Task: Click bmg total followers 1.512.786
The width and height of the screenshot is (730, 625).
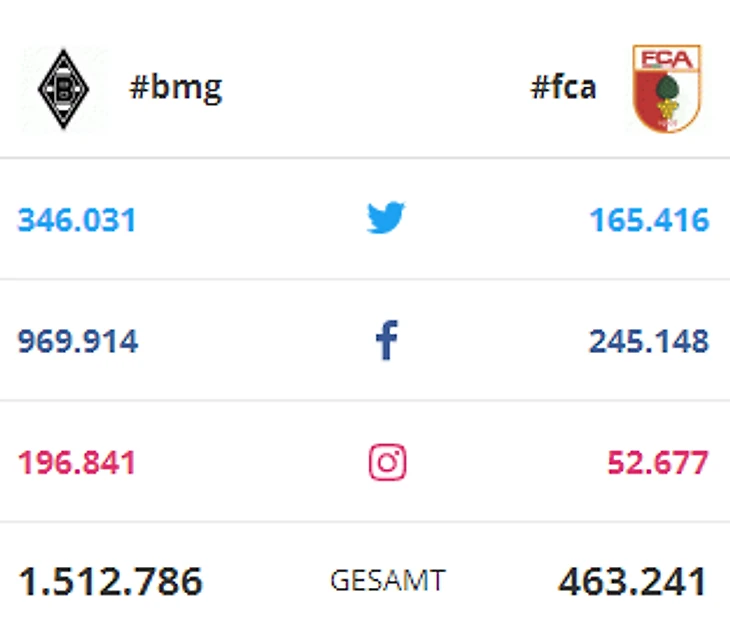Action: (111, 581)
